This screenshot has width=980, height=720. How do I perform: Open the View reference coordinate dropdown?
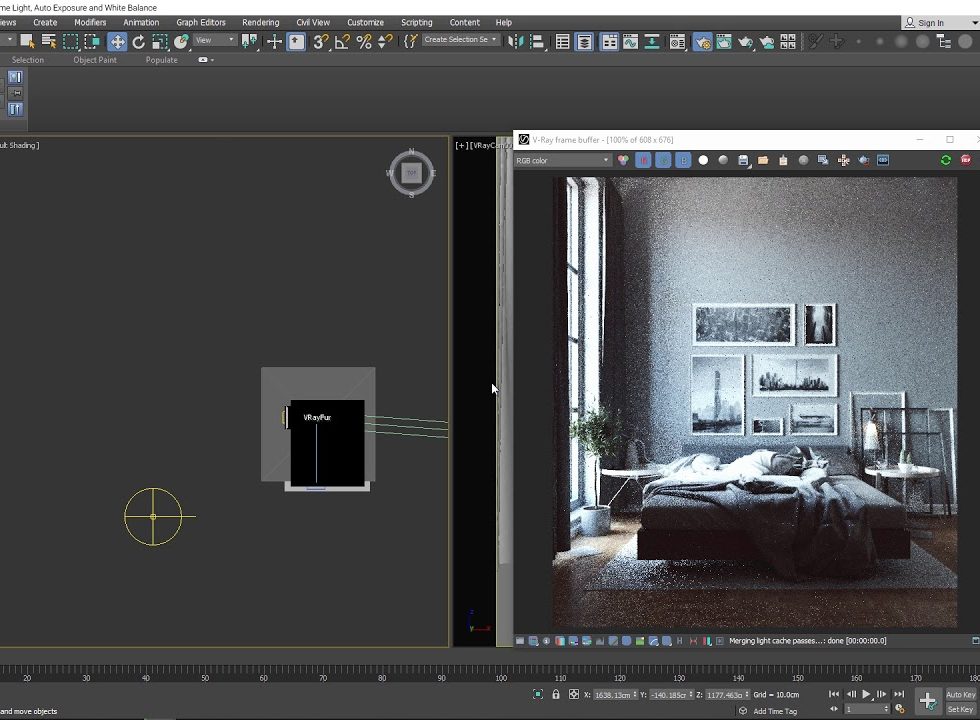pyautogui.click(x=215, y=41)
